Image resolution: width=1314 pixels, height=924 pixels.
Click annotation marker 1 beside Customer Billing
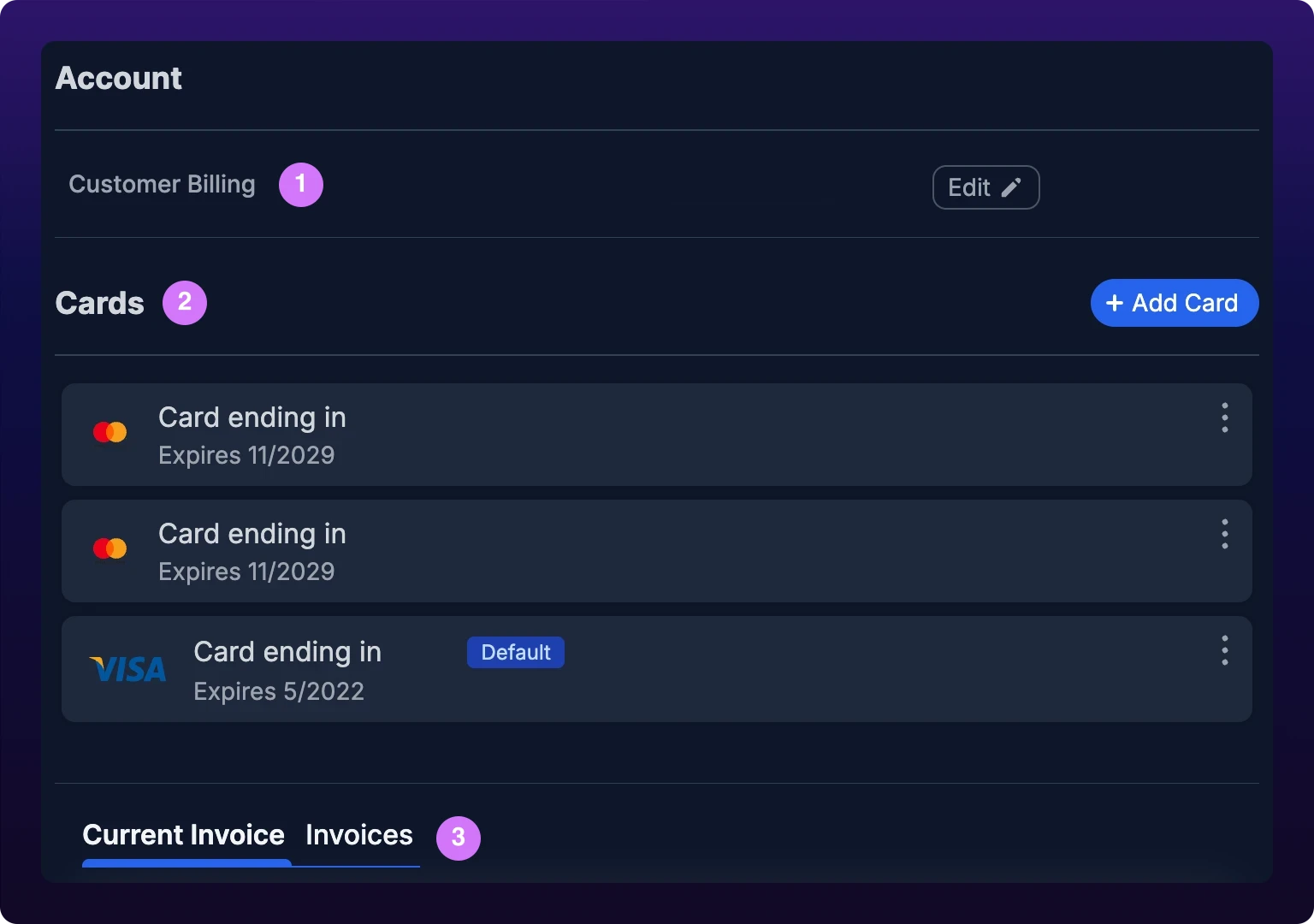(x=301, y=184)
